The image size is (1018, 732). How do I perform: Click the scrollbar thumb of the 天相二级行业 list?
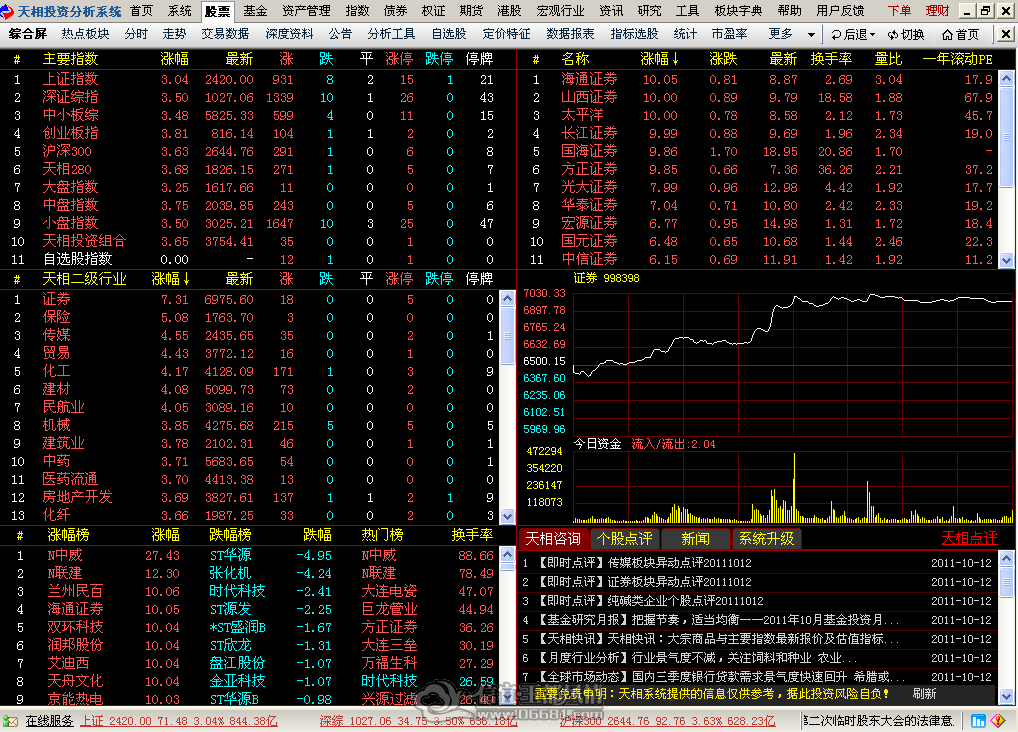tap(508, 336)
